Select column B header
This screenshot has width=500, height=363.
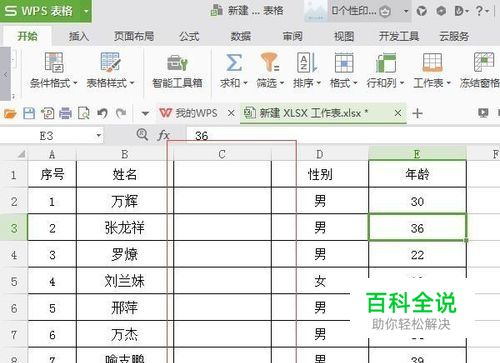tap(124, 154)
